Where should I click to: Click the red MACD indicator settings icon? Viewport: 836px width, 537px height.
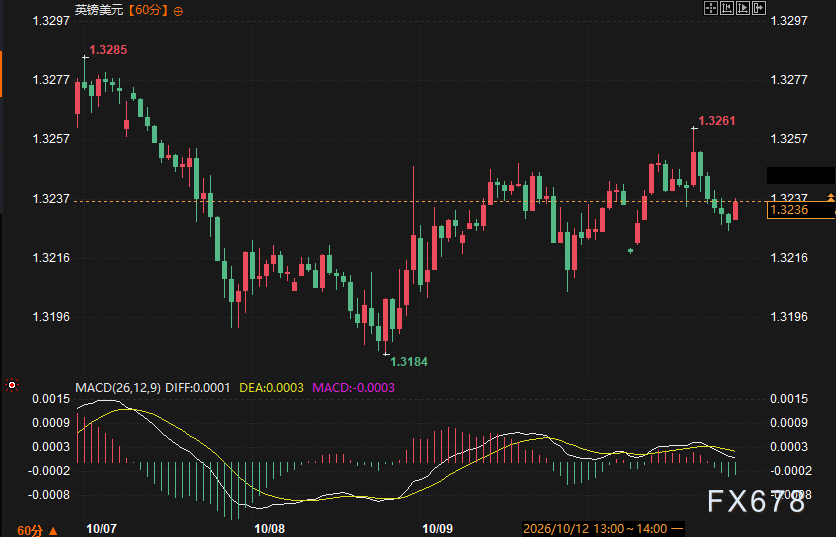click(x=12, y=384)
